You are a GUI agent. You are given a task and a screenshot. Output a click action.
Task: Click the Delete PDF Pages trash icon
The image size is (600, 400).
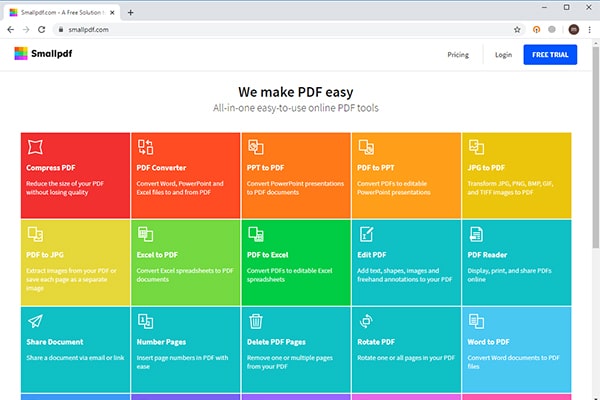tap(256, 321)
